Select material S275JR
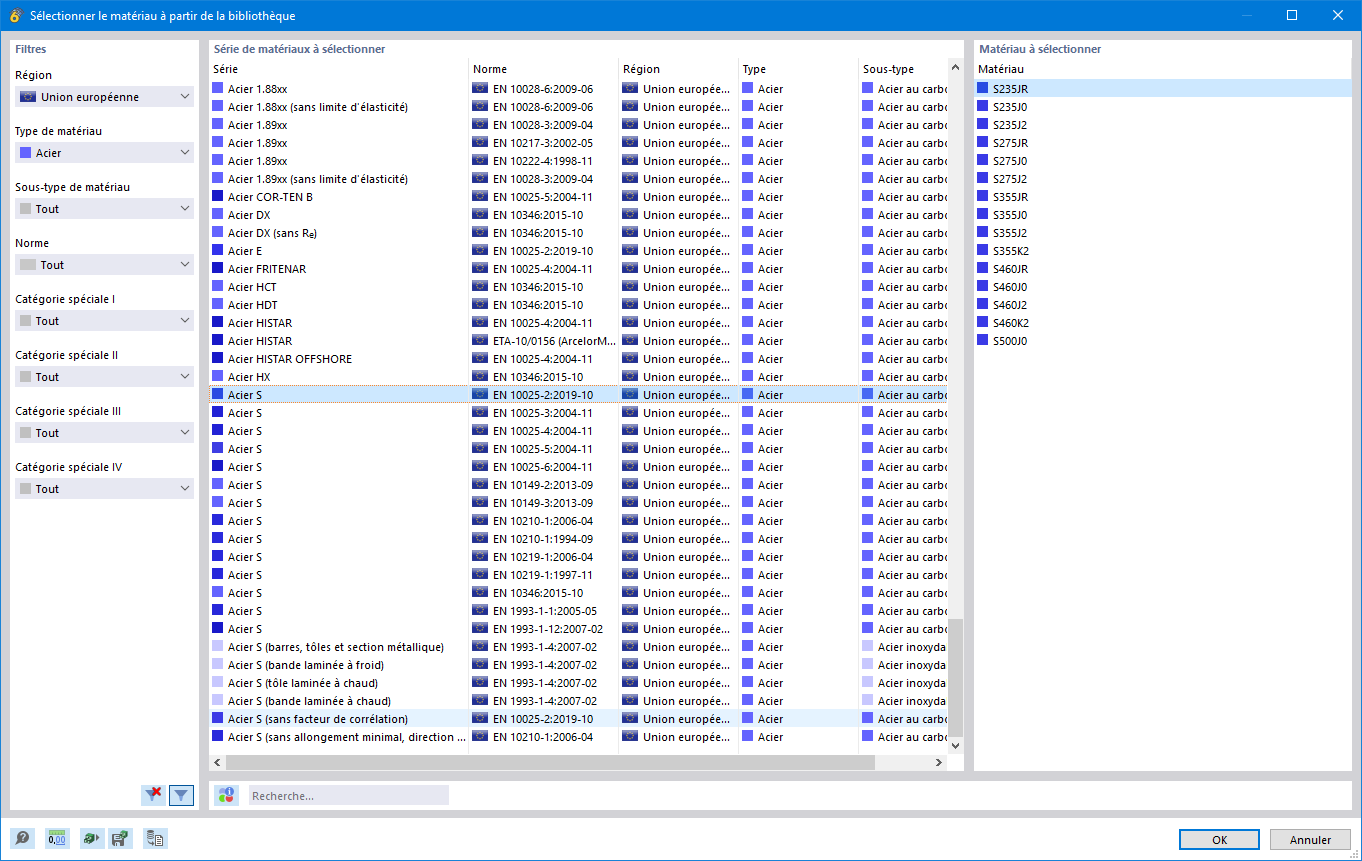This screenshot has width=1362, height=861. point(1163,143)
